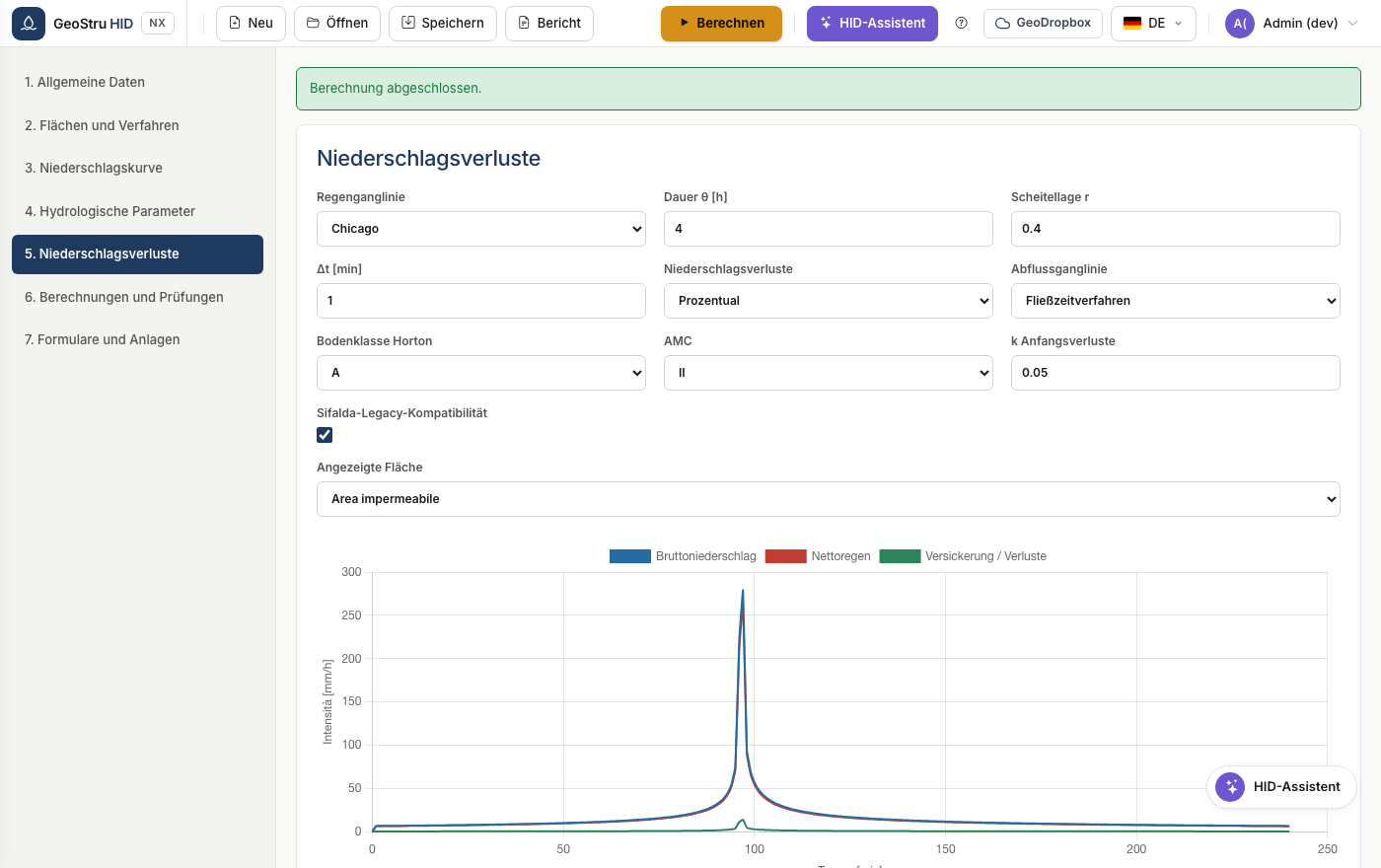The height and width of the screenshot is (868, 1381).
Task: Open the Regenganglinie dropdown showing Chicago
Action: point(481,229)
